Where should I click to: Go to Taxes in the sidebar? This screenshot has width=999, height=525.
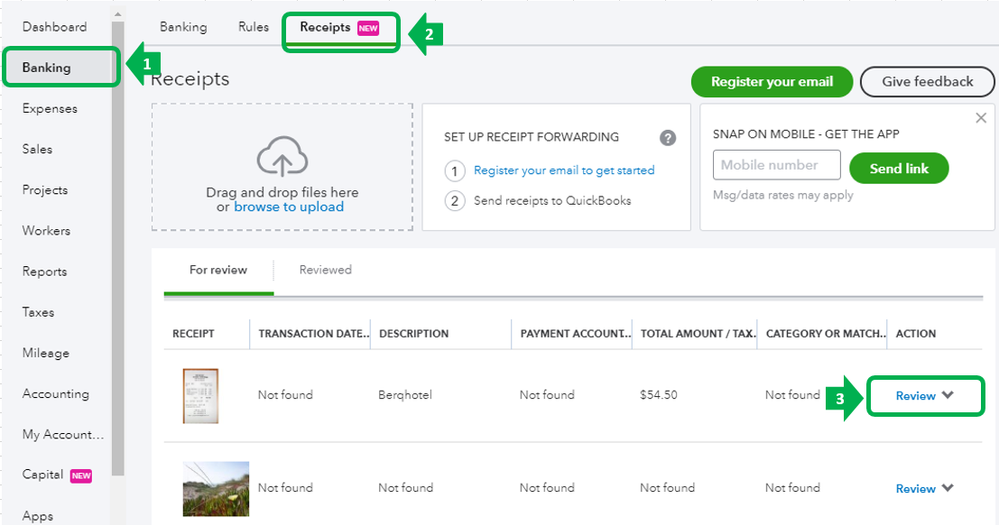tap(38, 312)
